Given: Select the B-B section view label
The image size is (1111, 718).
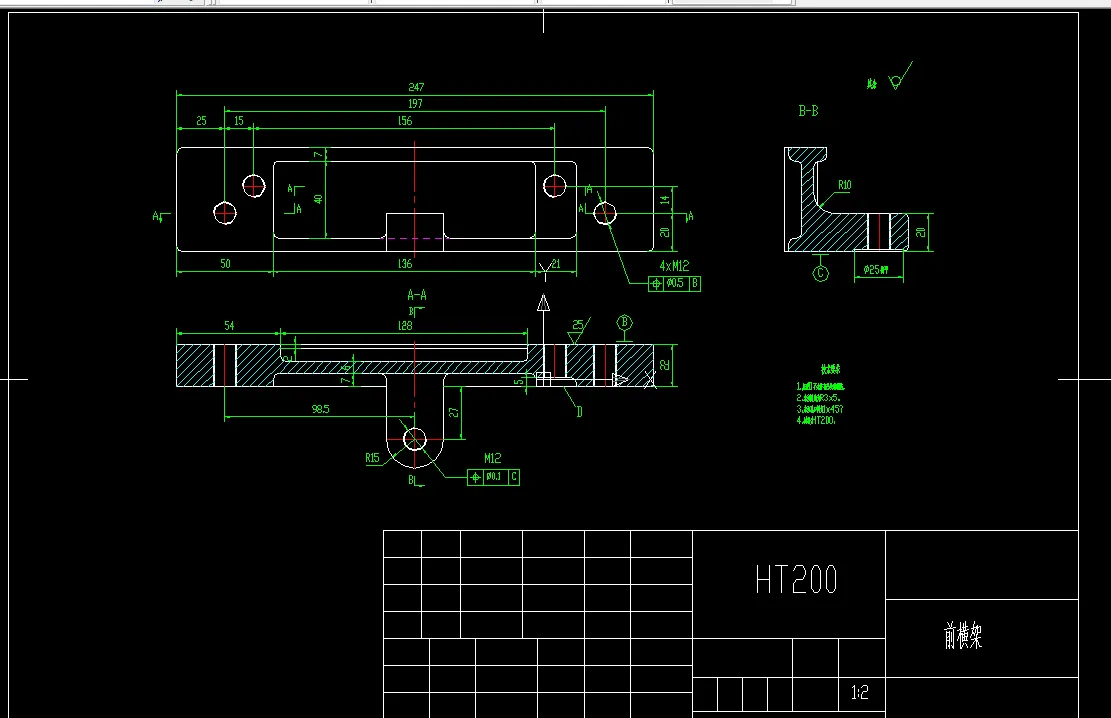Looking at the screenshot, I should coord(808,111).
